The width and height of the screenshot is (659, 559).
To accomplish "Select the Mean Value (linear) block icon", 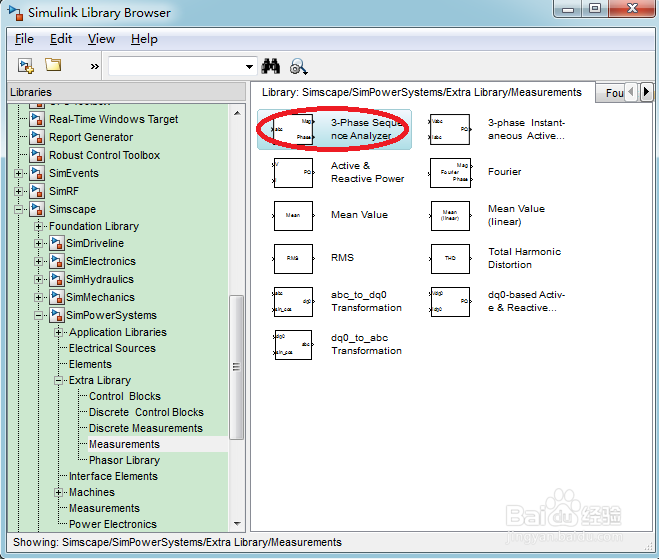I will pos(450,216).
